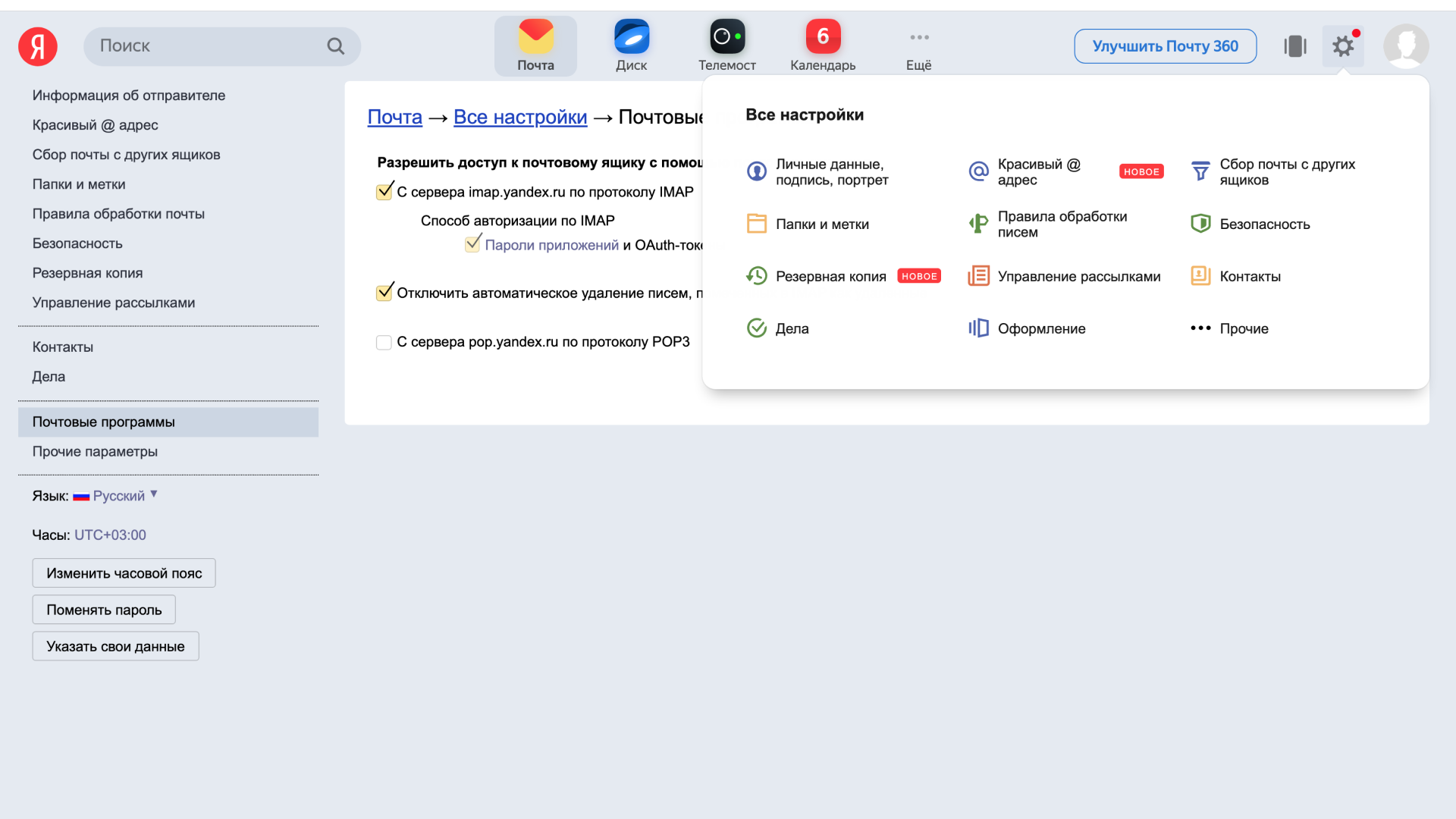The image size is (1456, 819).
Task: Focus the Поиск search field
Action: click(222, 46)
